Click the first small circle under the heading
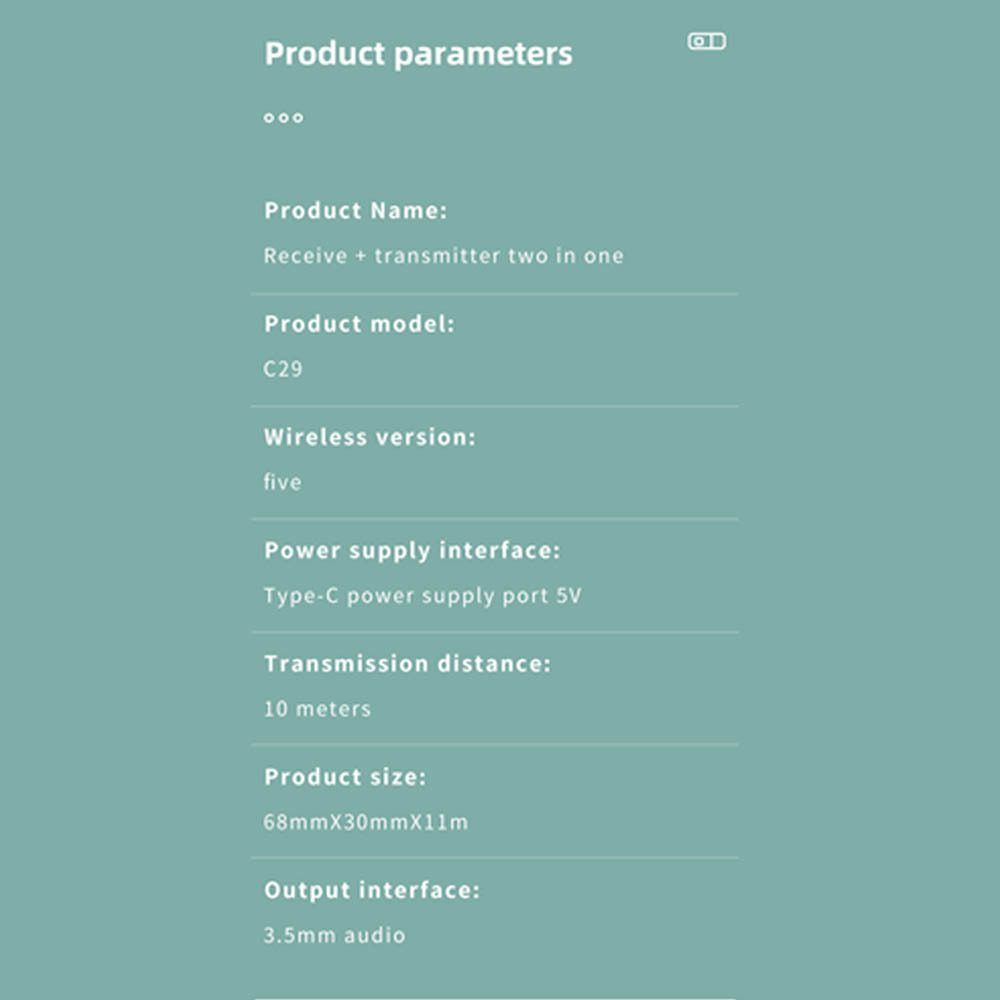The image size is (1000, 1000). tap(268, 118)
